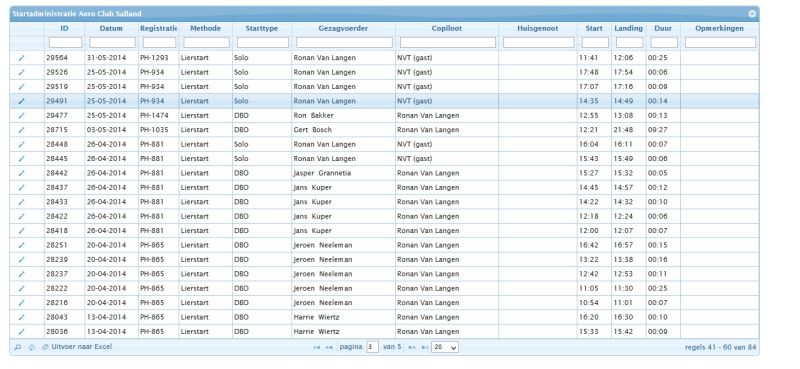Go to first page of results
800x369 pixels.
pyautogui.click(x=317, y=347)
